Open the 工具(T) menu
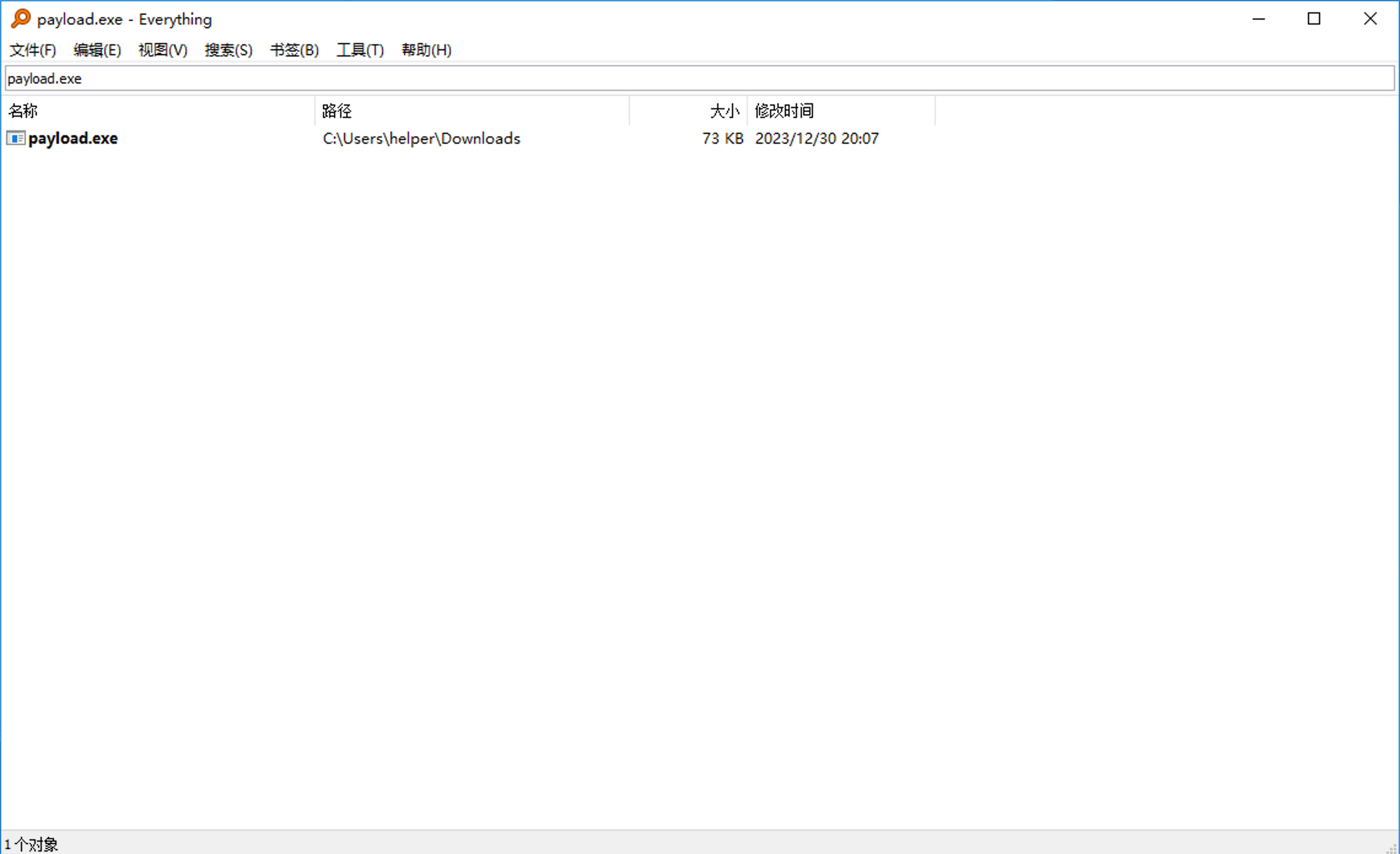Screen dimensions: 1400x854 360,50
